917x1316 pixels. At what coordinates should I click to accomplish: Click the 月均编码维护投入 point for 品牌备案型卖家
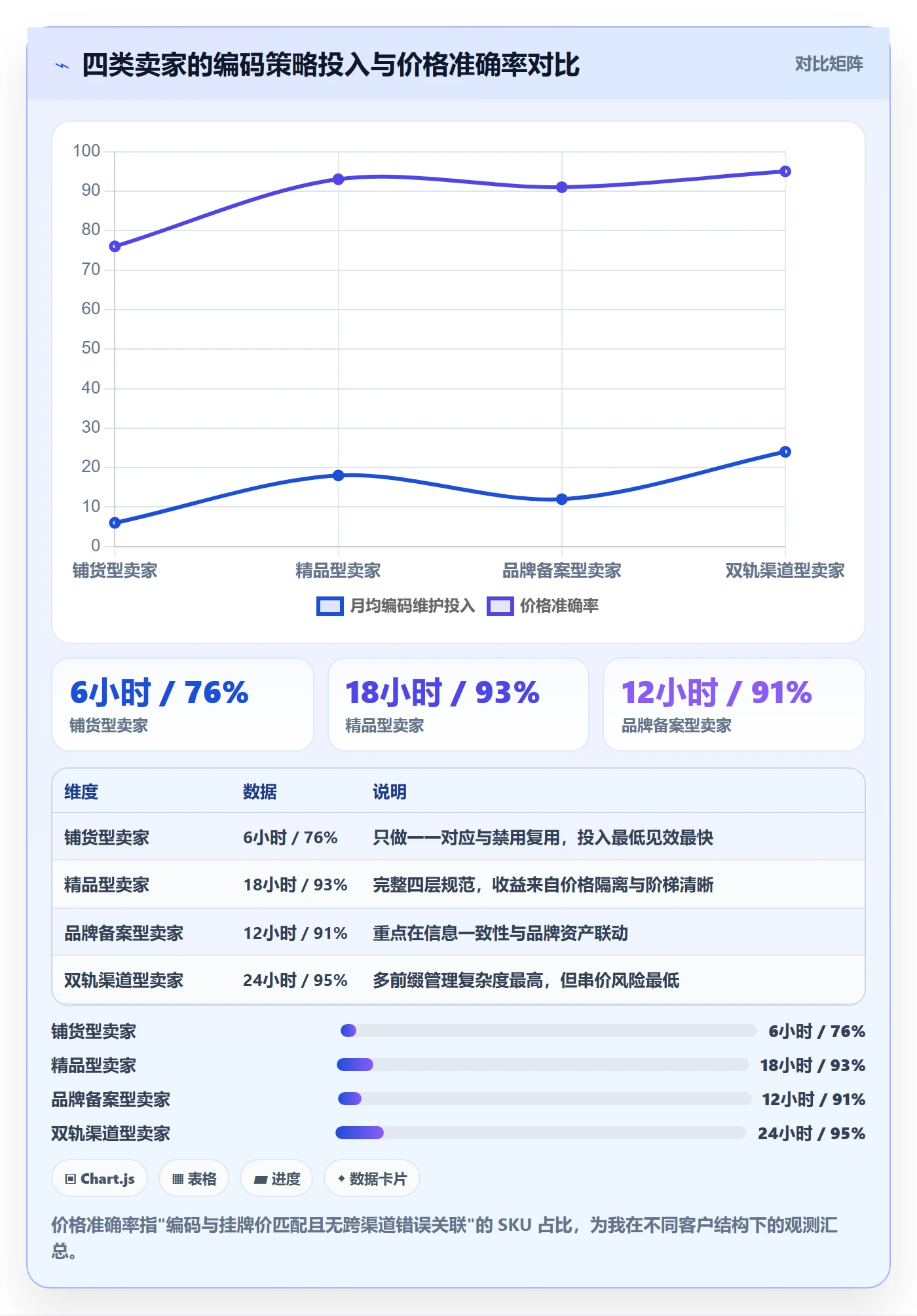point(562,499)
